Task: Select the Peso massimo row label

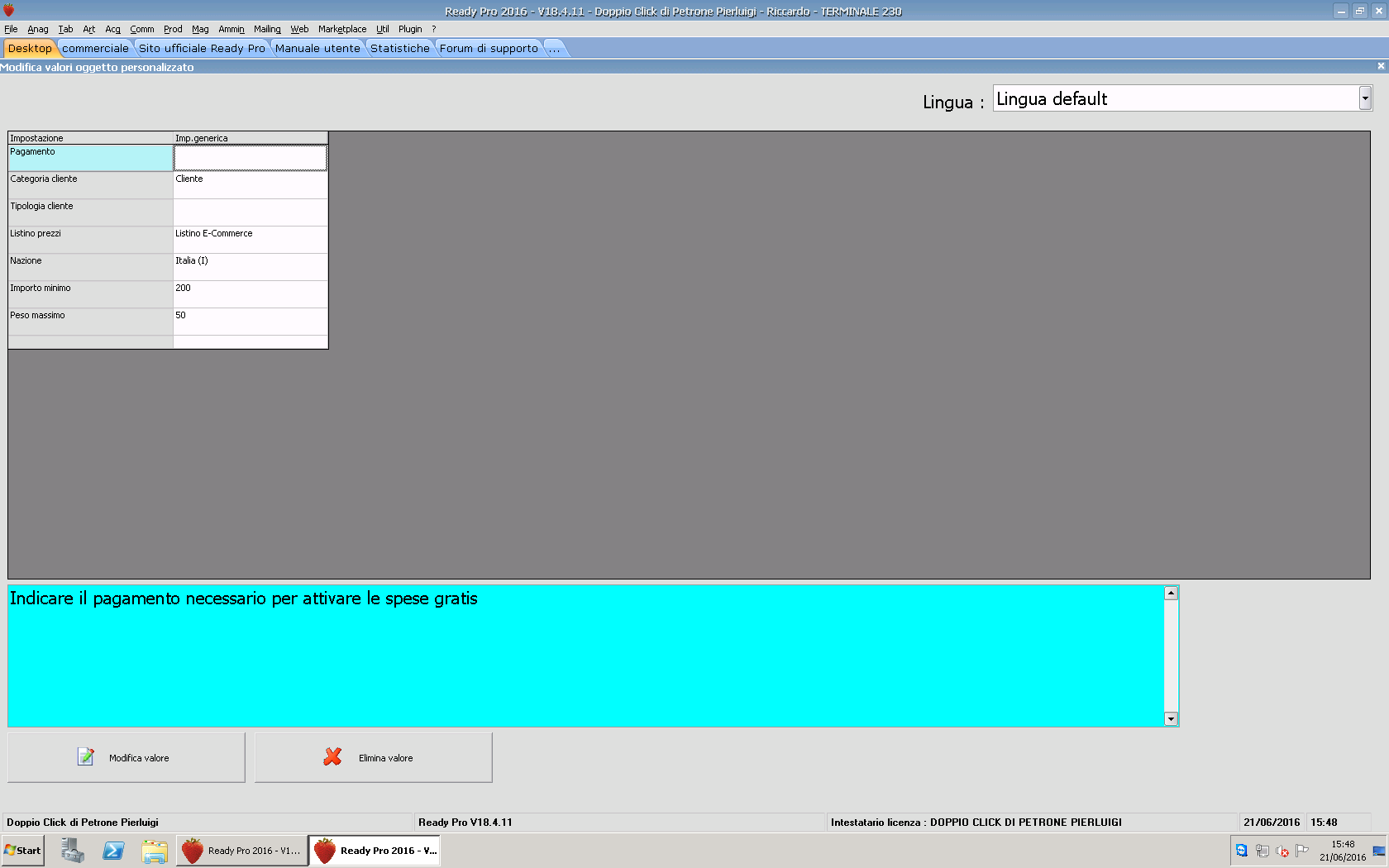Action: [90, 322]
